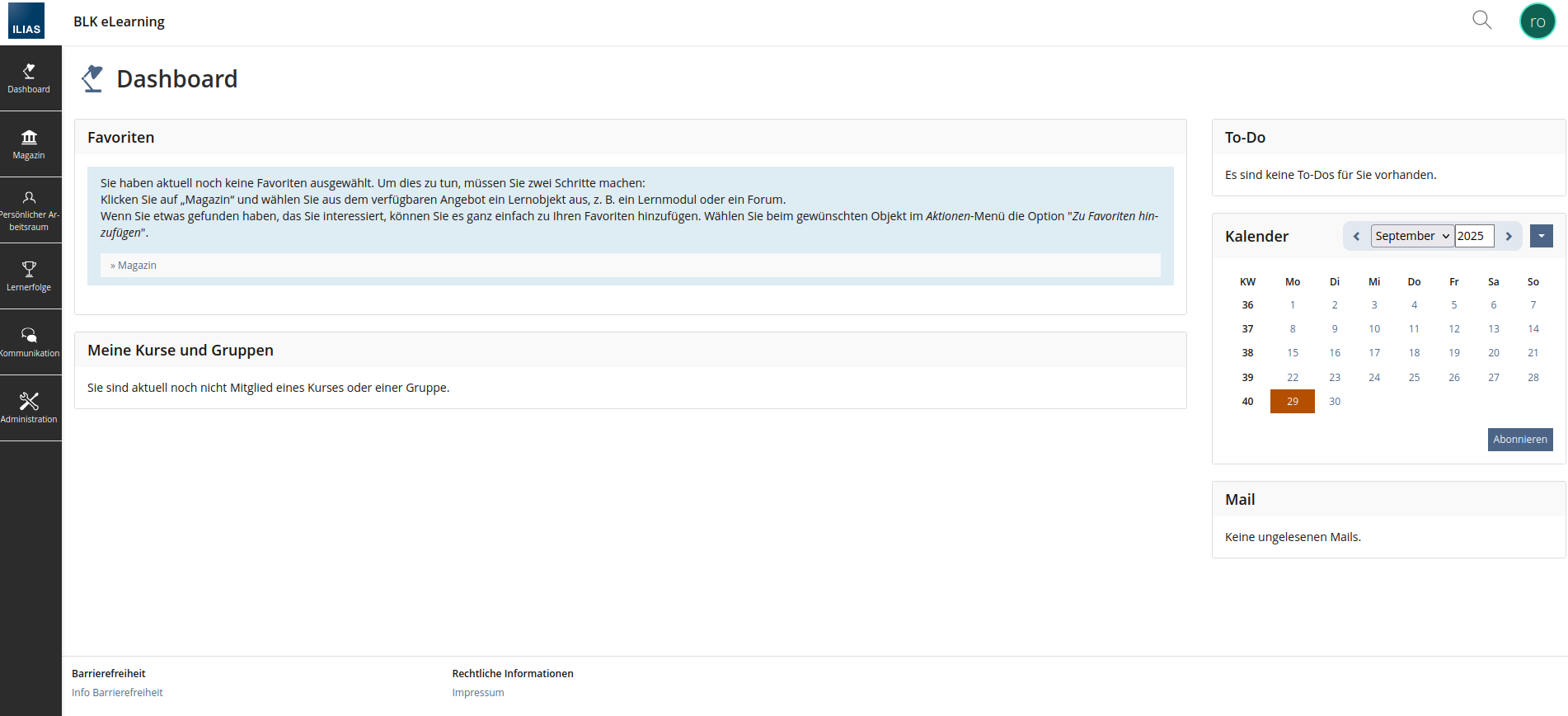Open the search magnifier icon
1568x716 pixels.
pyautogui.click(x=1481, y=21)
